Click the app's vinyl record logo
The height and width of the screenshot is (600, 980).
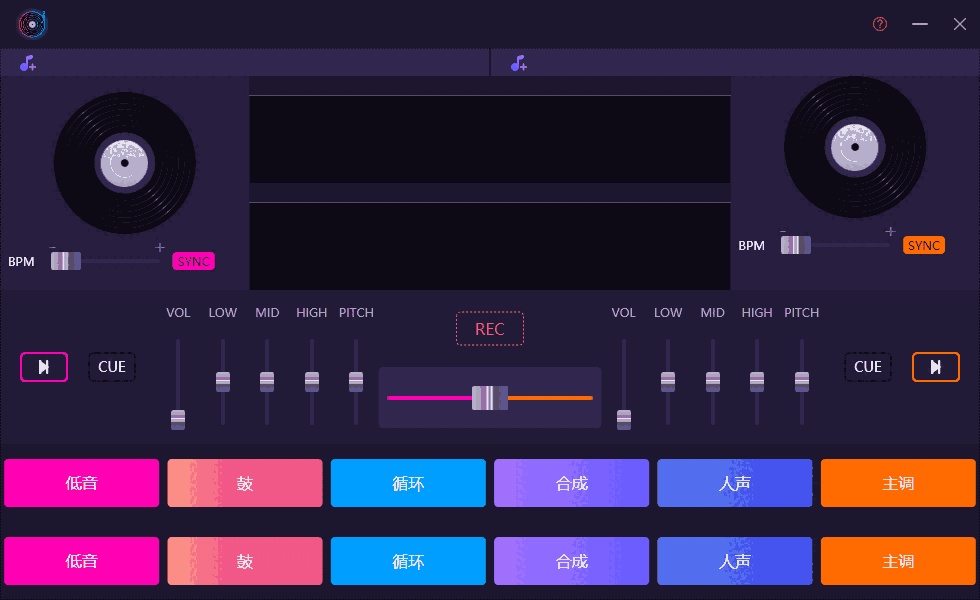[31, 24]
